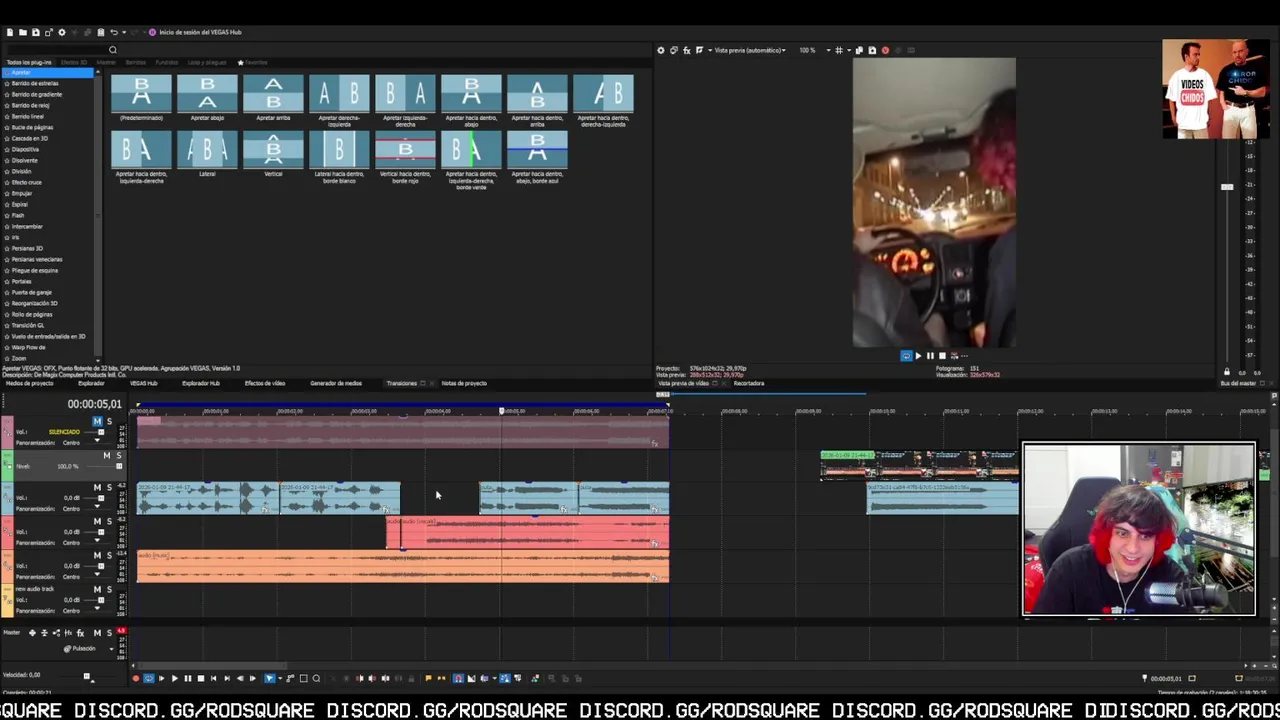
Task: Solo the new audio track
Action: point(109,589)
